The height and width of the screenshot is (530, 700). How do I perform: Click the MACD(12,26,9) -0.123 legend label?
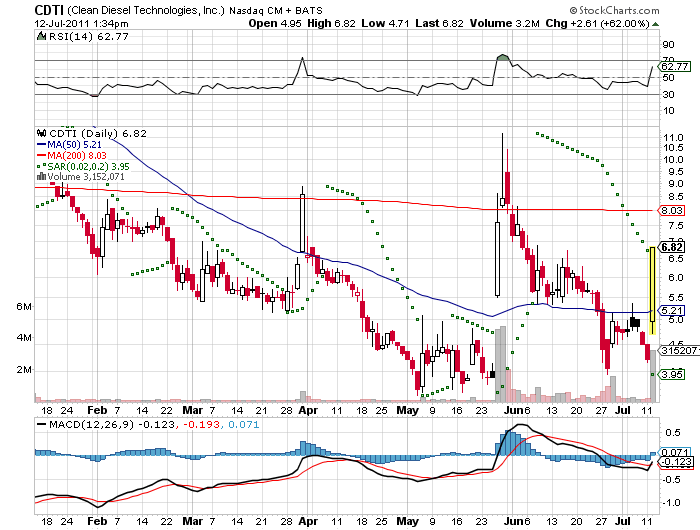[x=111, y=424]
